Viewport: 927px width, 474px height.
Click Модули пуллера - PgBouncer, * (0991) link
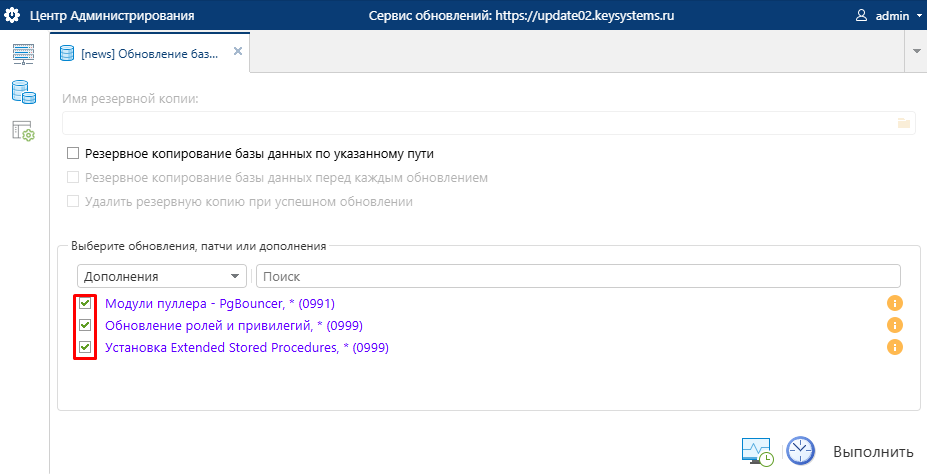pos(220,304)
